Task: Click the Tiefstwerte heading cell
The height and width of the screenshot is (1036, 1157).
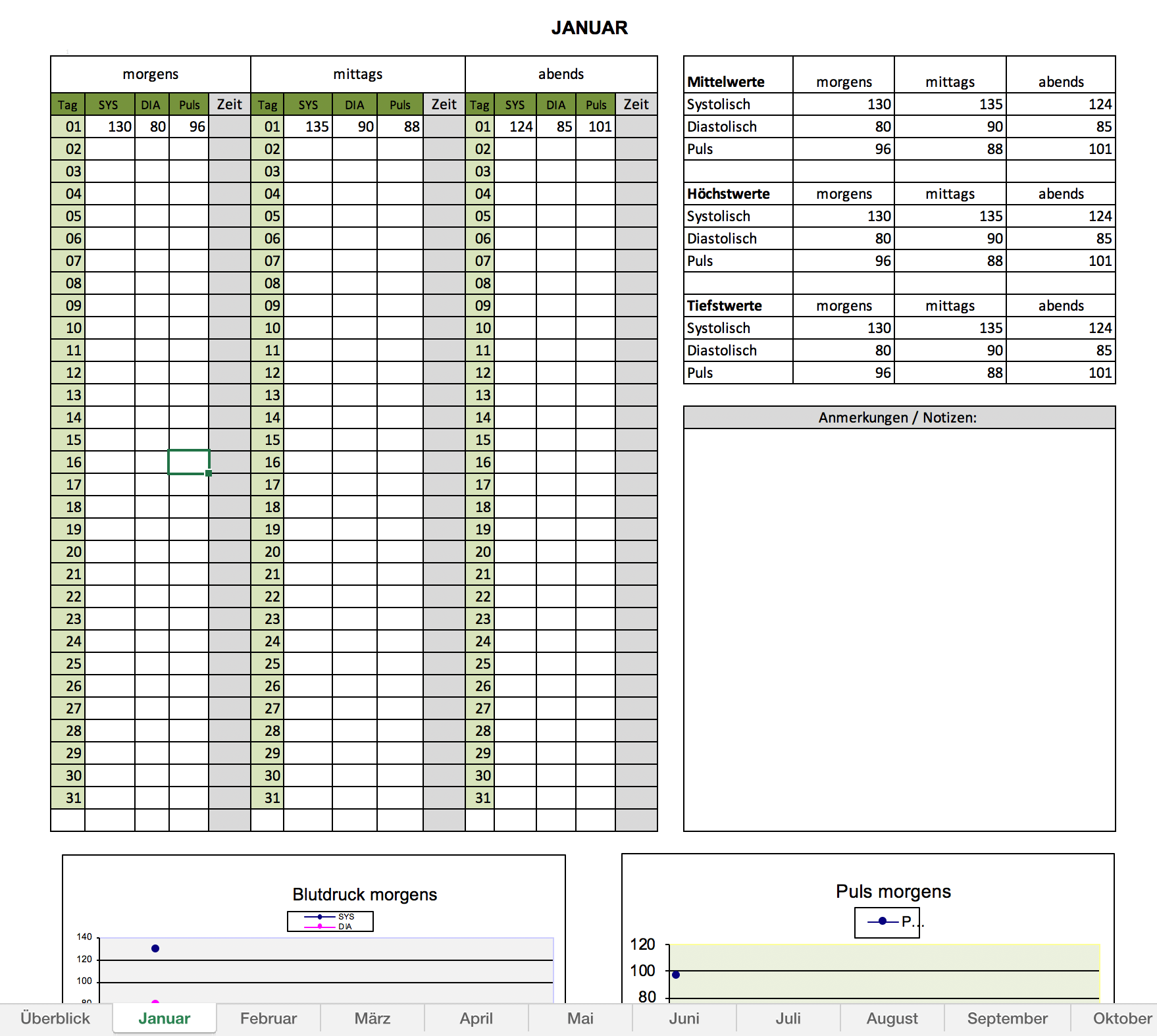Action: coord(738,305)
